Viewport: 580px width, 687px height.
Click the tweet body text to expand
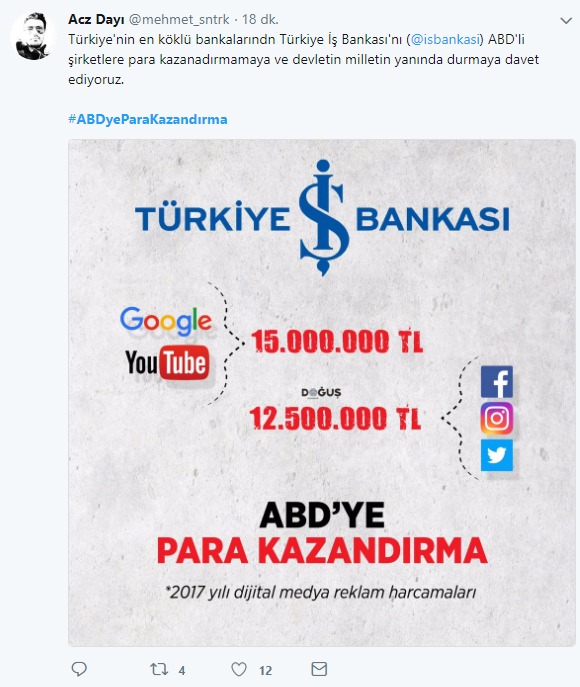point(304,60)
